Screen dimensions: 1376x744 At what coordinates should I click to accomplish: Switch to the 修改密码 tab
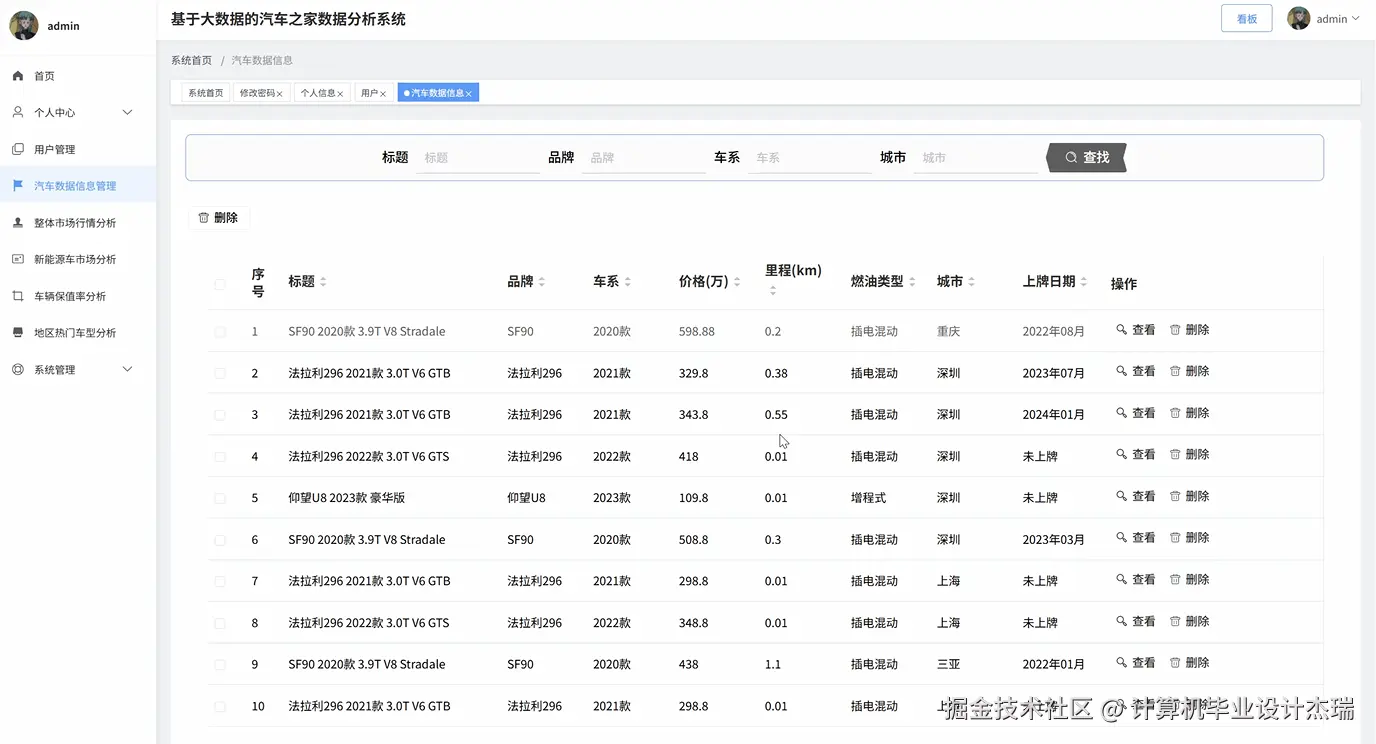click(262, 93)
